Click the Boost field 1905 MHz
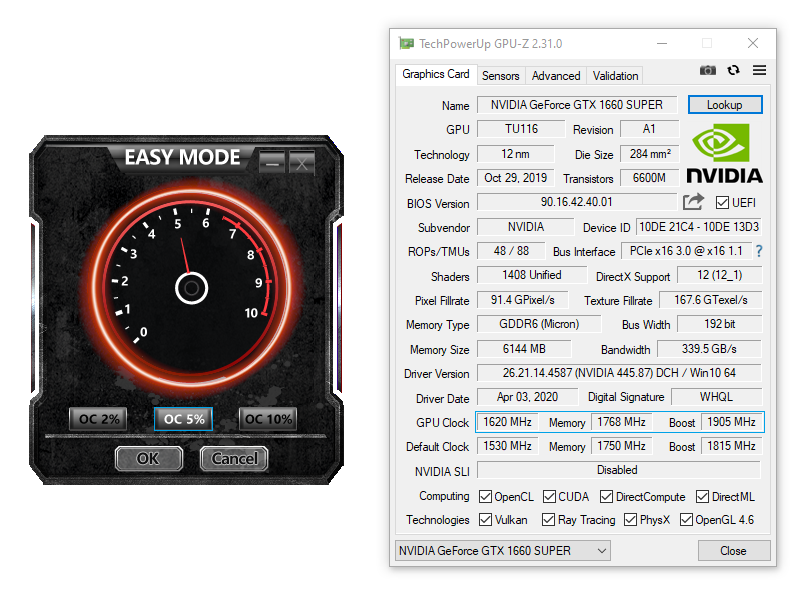This screenshot has width=811, height=594. tap(731, 422)
